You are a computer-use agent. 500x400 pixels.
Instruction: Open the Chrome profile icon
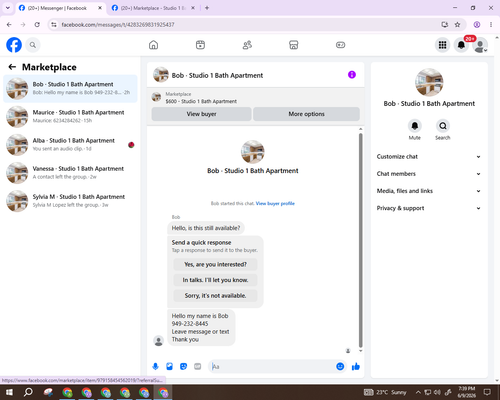point(477,25)
